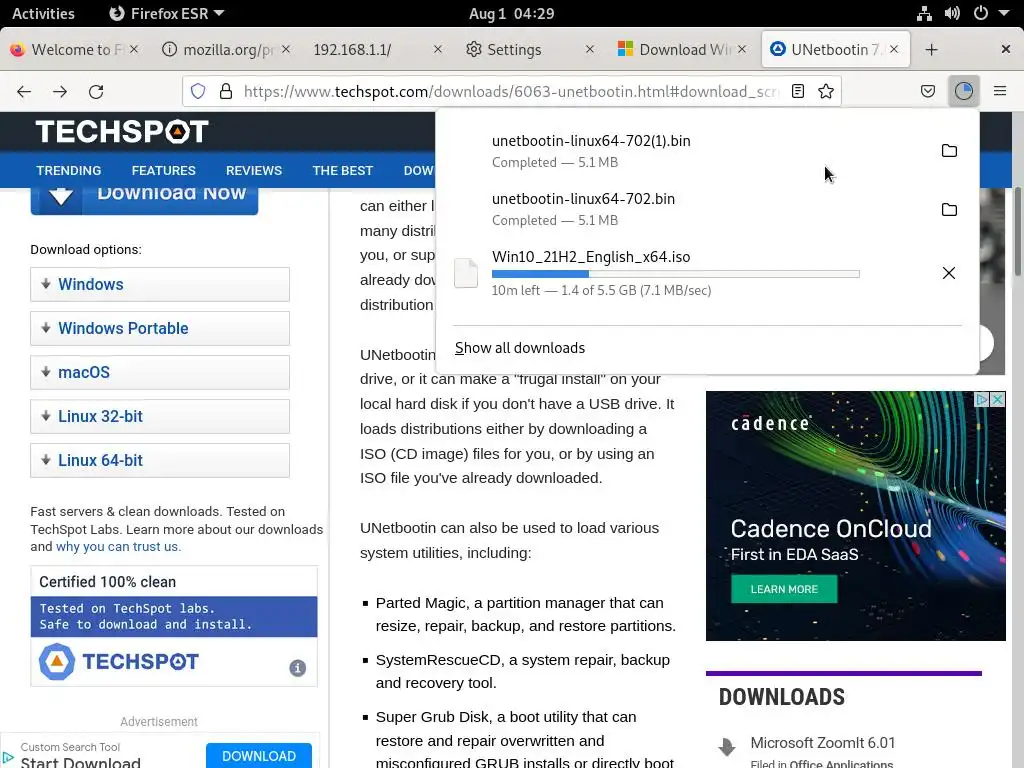Bookmark this page with the star icon
Screen dimensions: 1024x768
(x=826, y=91)
